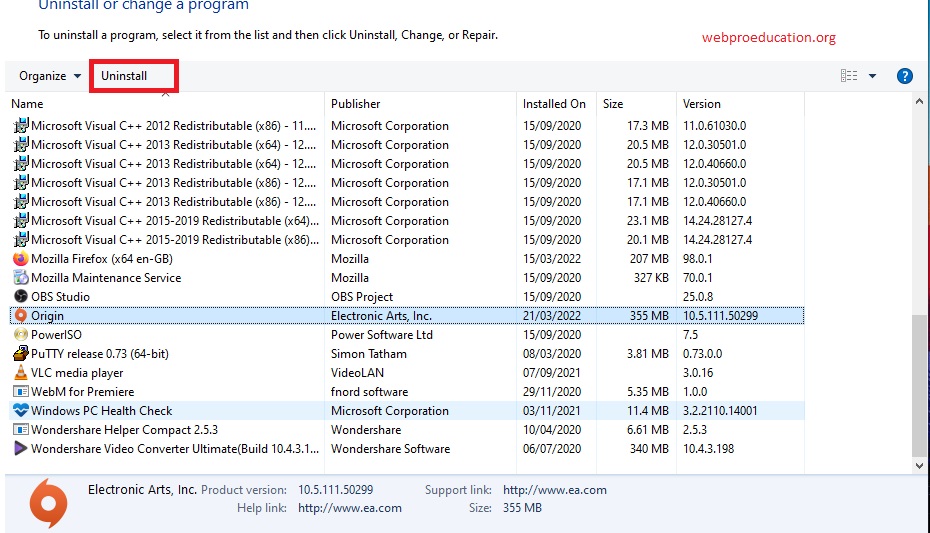Open the blue Help question mark
The image size is (930, 533).
point(904,76)
